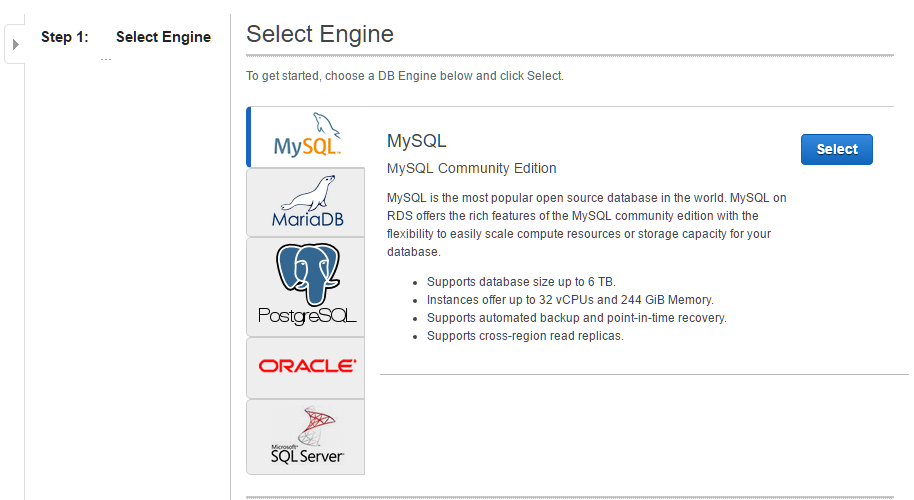
Task: Click 'Instances offer up to 32 vCPUs' bullet
Action: (x=570, y=300)
